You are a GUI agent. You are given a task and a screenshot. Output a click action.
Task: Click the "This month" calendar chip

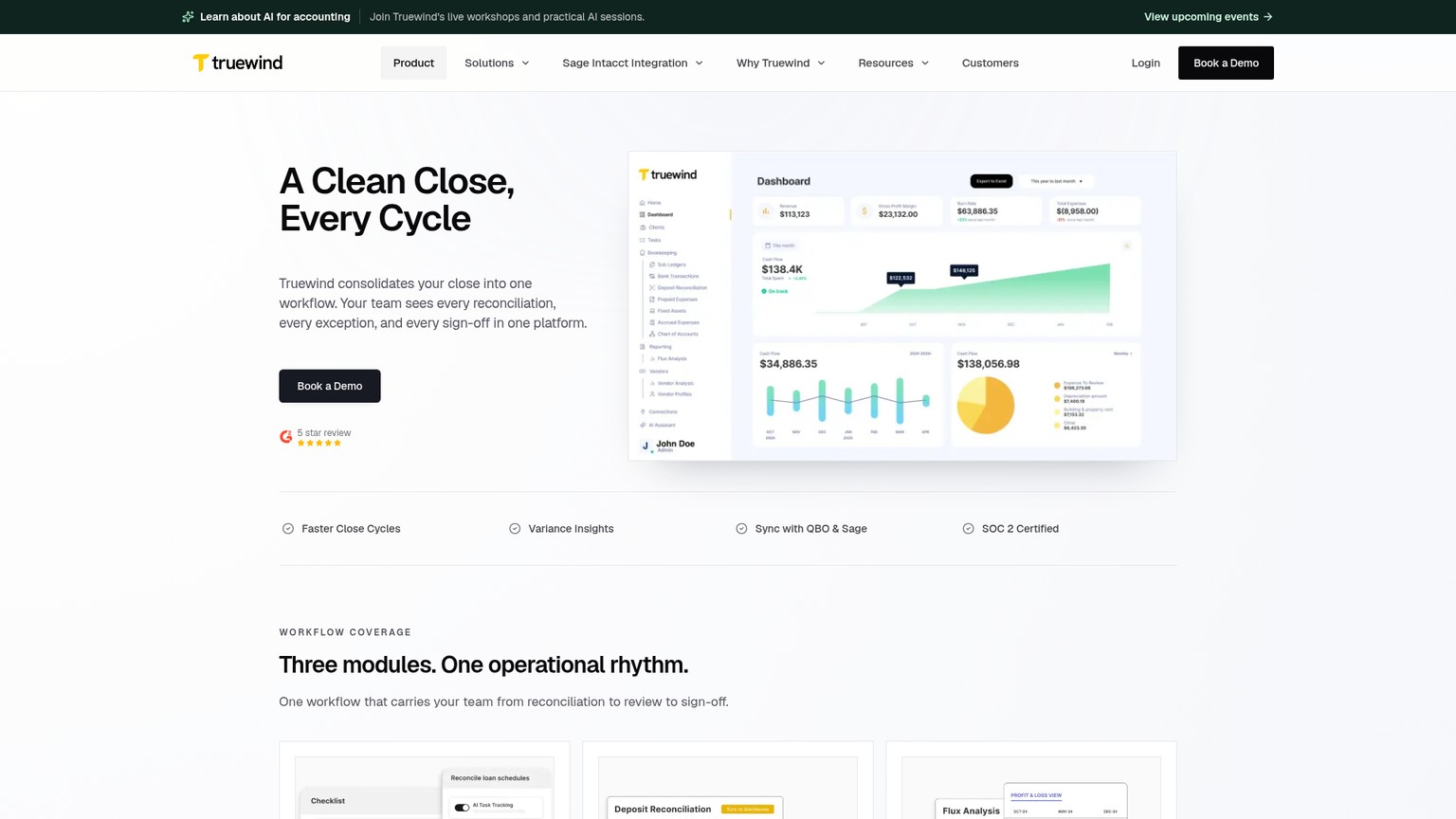(x=780, y=246)
